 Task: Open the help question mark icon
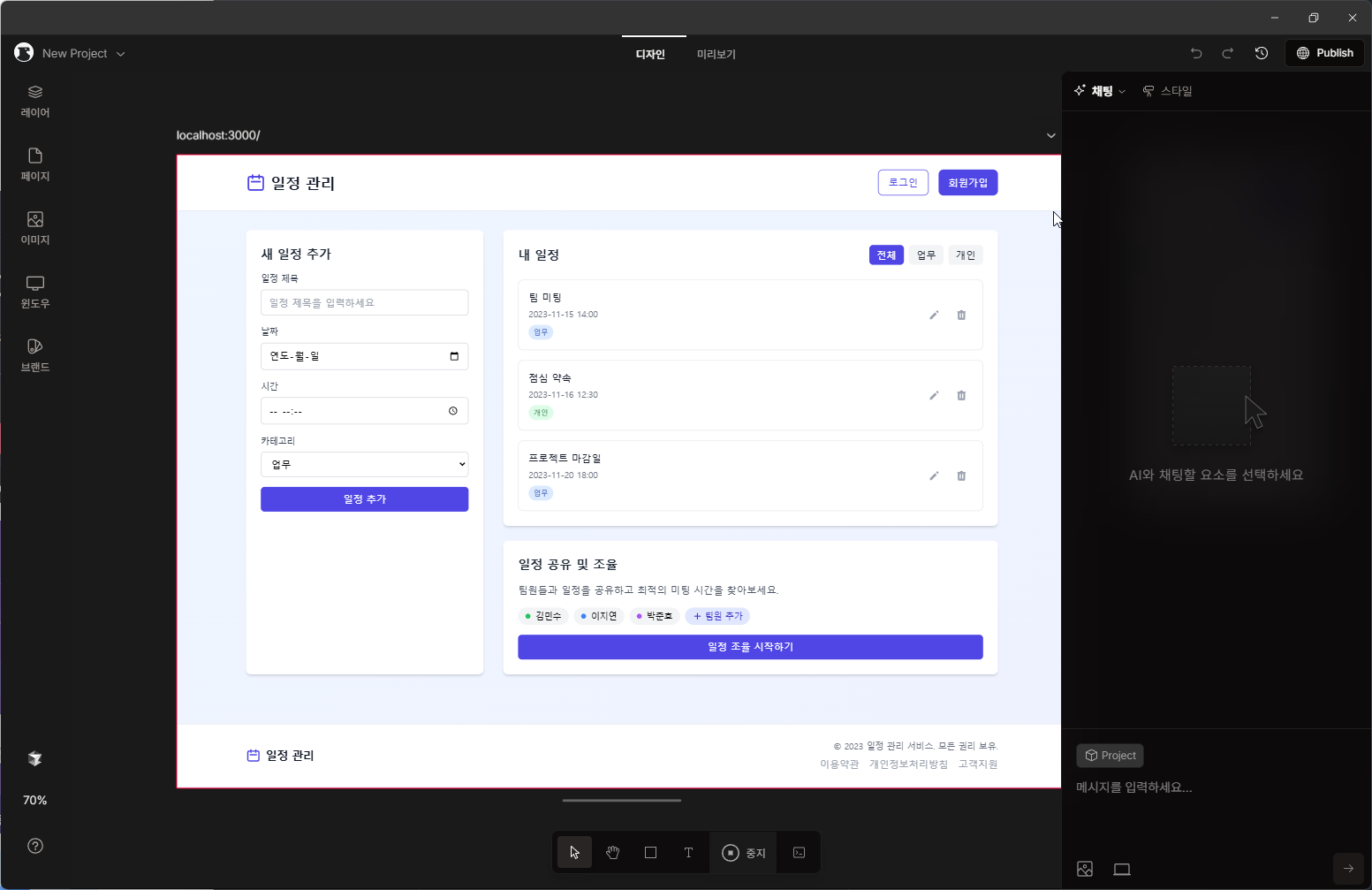[x=35, y=846]
